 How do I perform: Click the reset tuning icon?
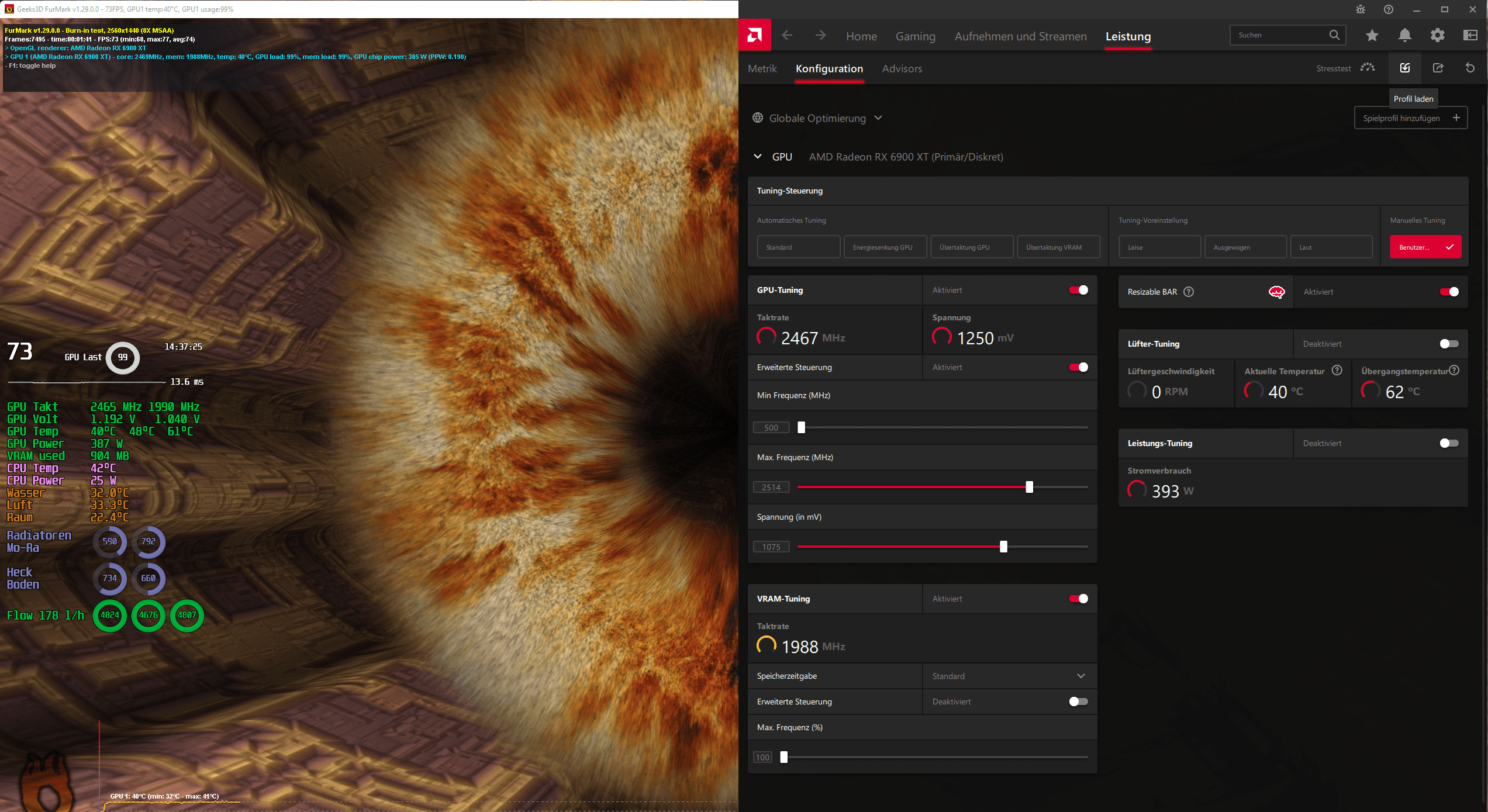tap(1470, 68)
